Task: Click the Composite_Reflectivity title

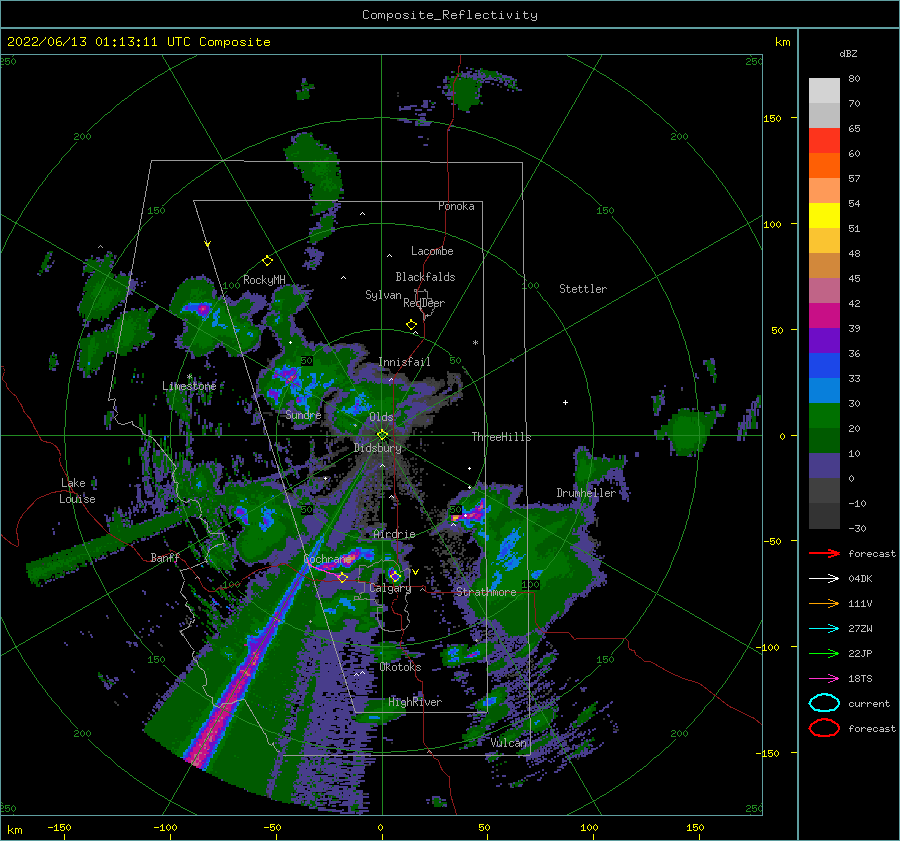Action: pos(449,15)
